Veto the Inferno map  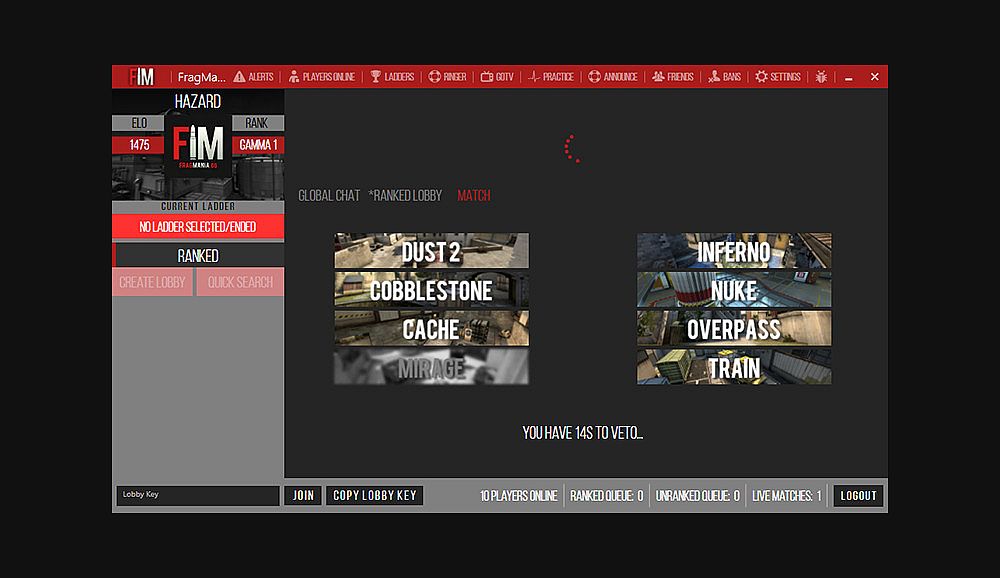coord(734,251)
